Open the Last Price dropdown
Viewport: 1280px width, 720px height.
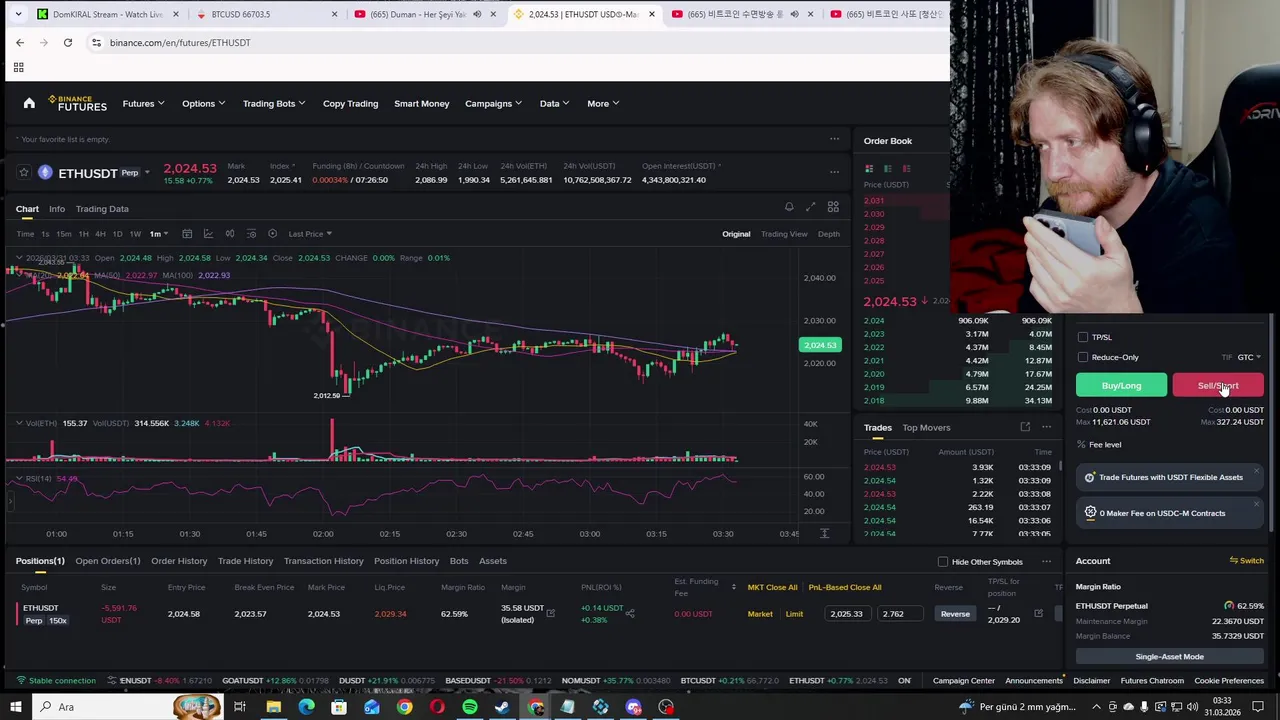pos(310,234)
